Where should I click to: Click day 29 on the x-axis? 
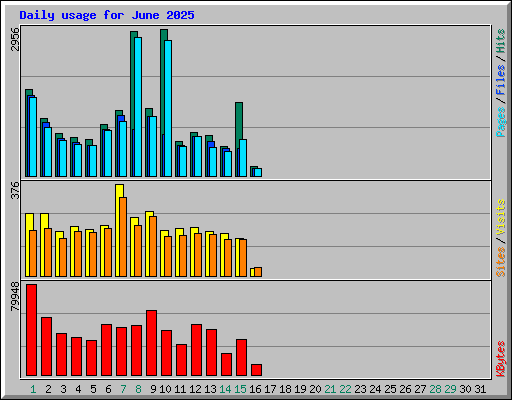[450, 389]
